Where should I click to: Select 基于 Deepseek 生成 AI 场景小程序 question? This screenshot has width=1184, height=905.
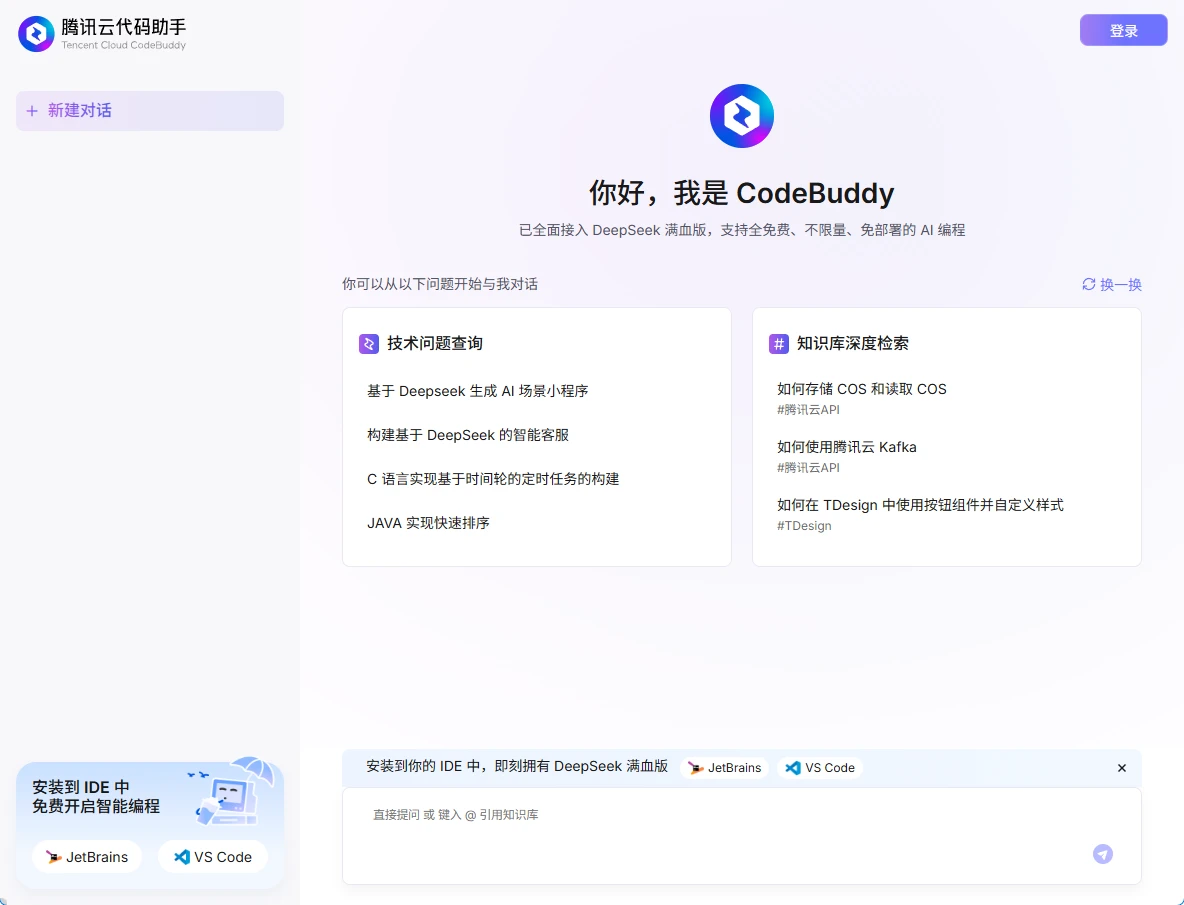click(477, 391)
